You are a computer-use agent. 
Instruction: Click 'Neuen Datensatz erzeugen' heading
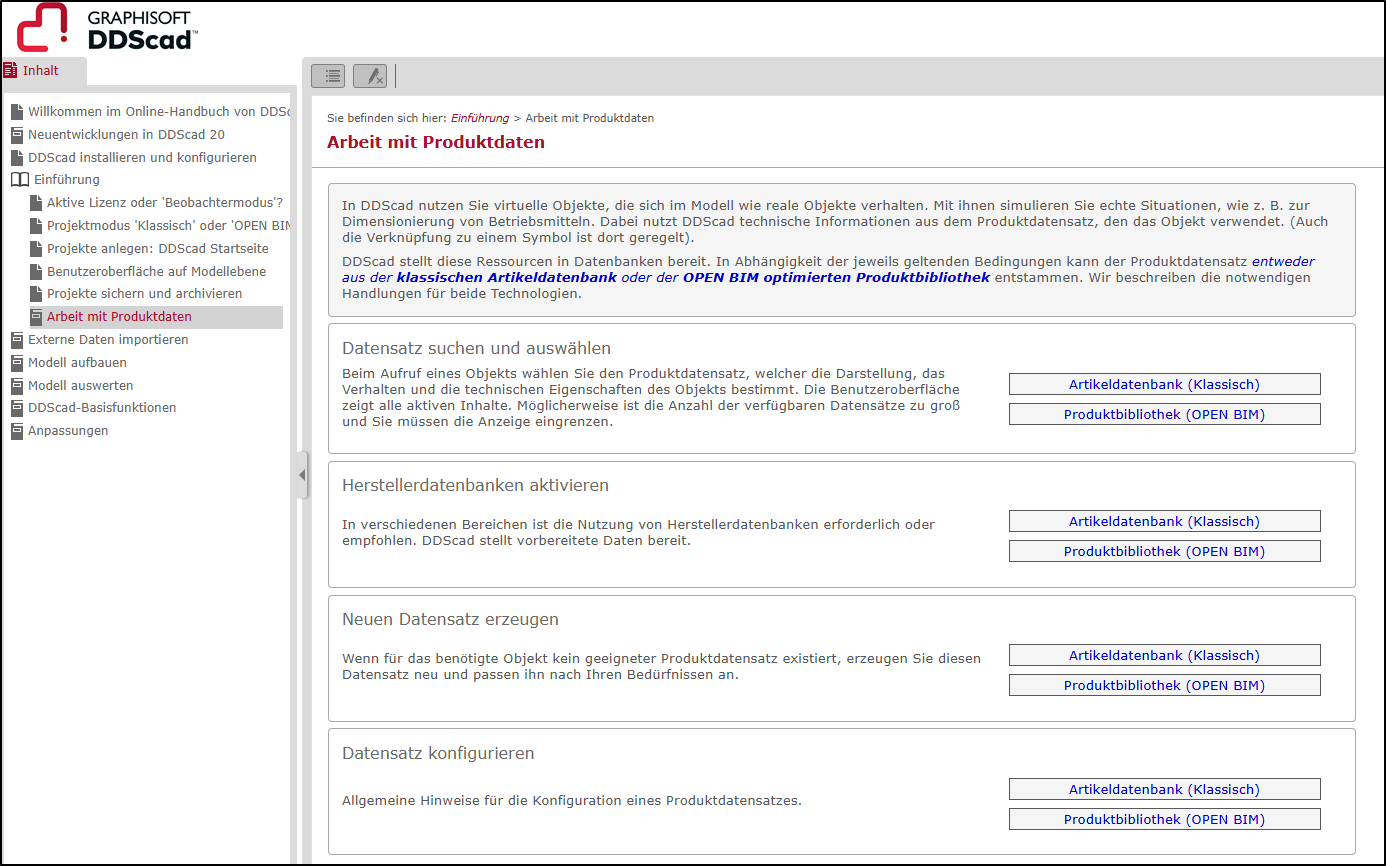450,619
